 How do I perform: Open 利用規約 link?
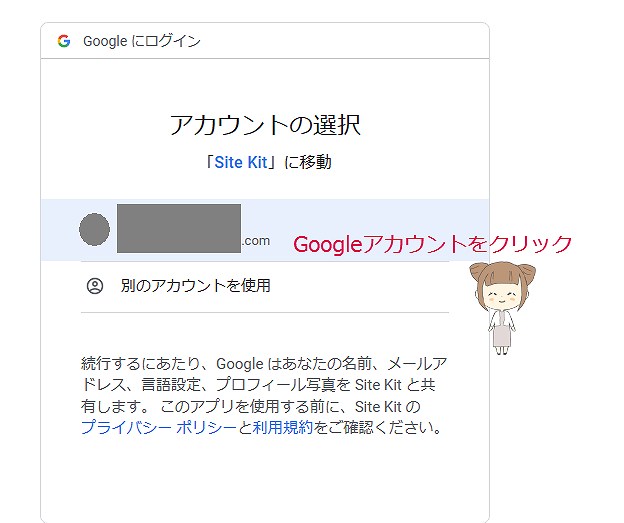tap(283, 427)
